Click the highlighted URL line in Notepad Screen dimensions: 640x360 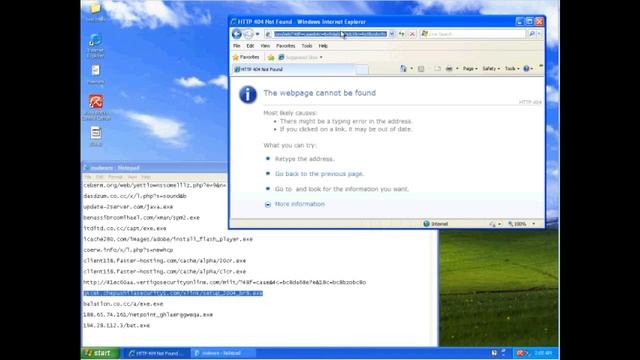(173, 293)
